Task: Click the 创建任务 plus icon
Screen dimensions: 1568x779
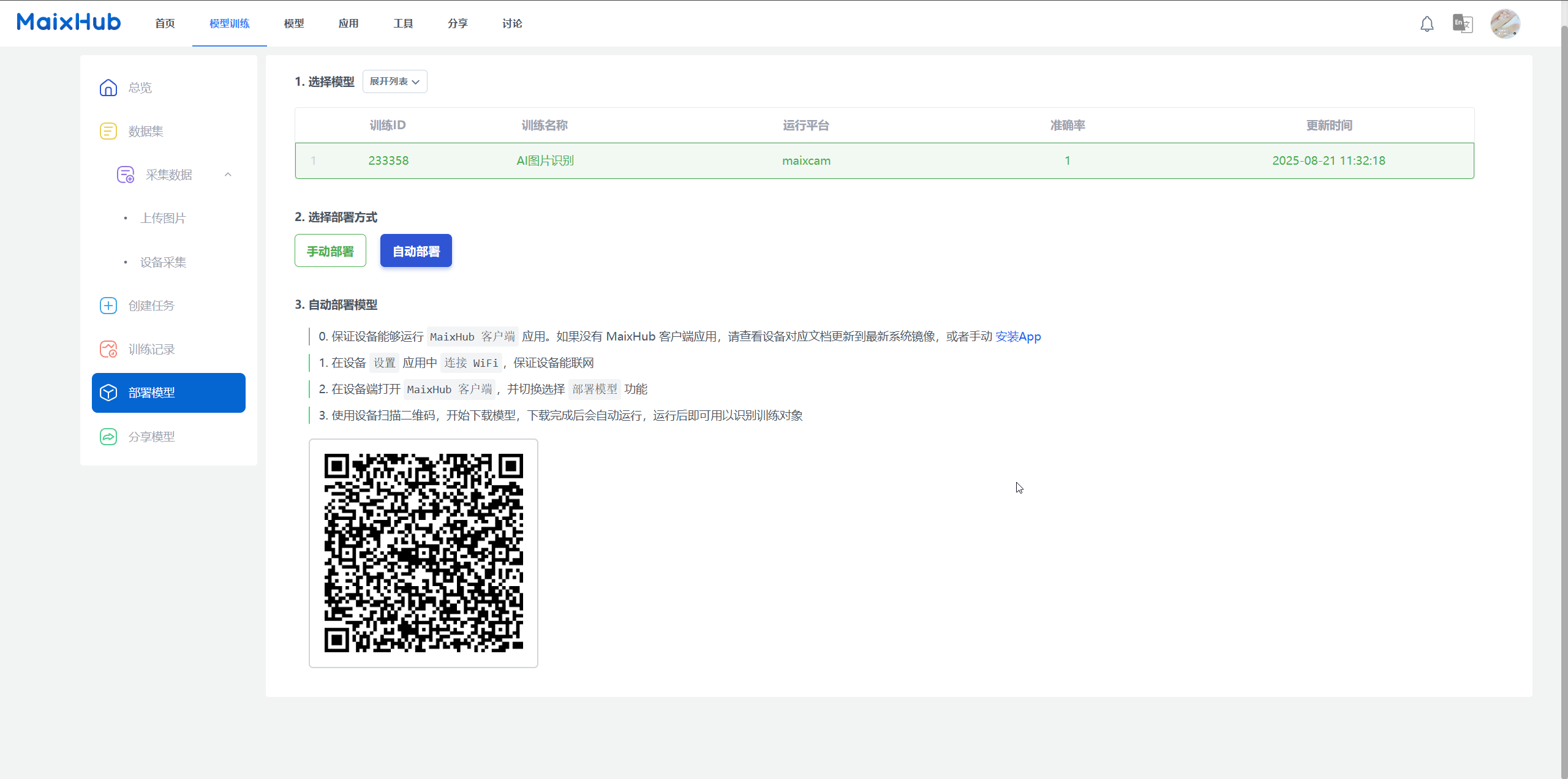Action: pyautogui.click(x=108, y=306)
